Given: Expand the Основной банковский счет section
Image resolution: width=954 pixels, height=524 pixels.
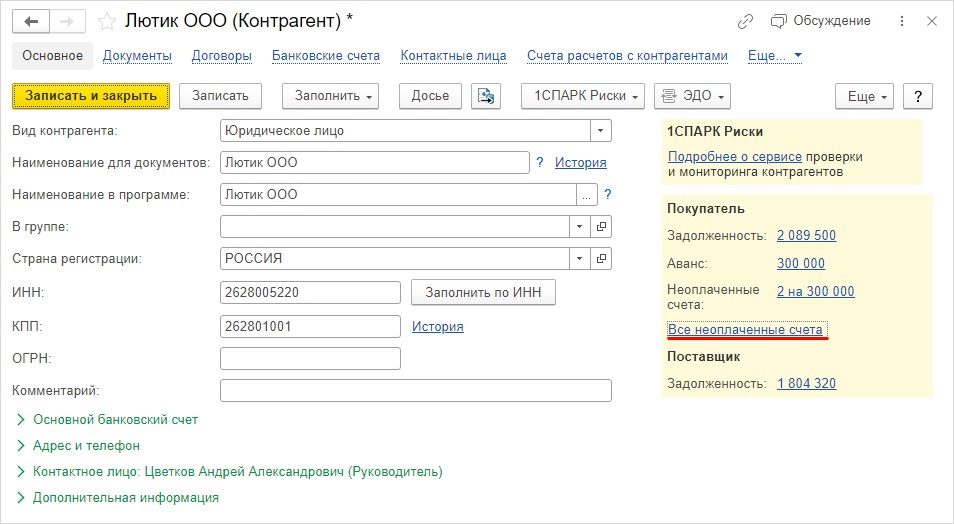Looking at the screenshot, I should coord(107,419).
